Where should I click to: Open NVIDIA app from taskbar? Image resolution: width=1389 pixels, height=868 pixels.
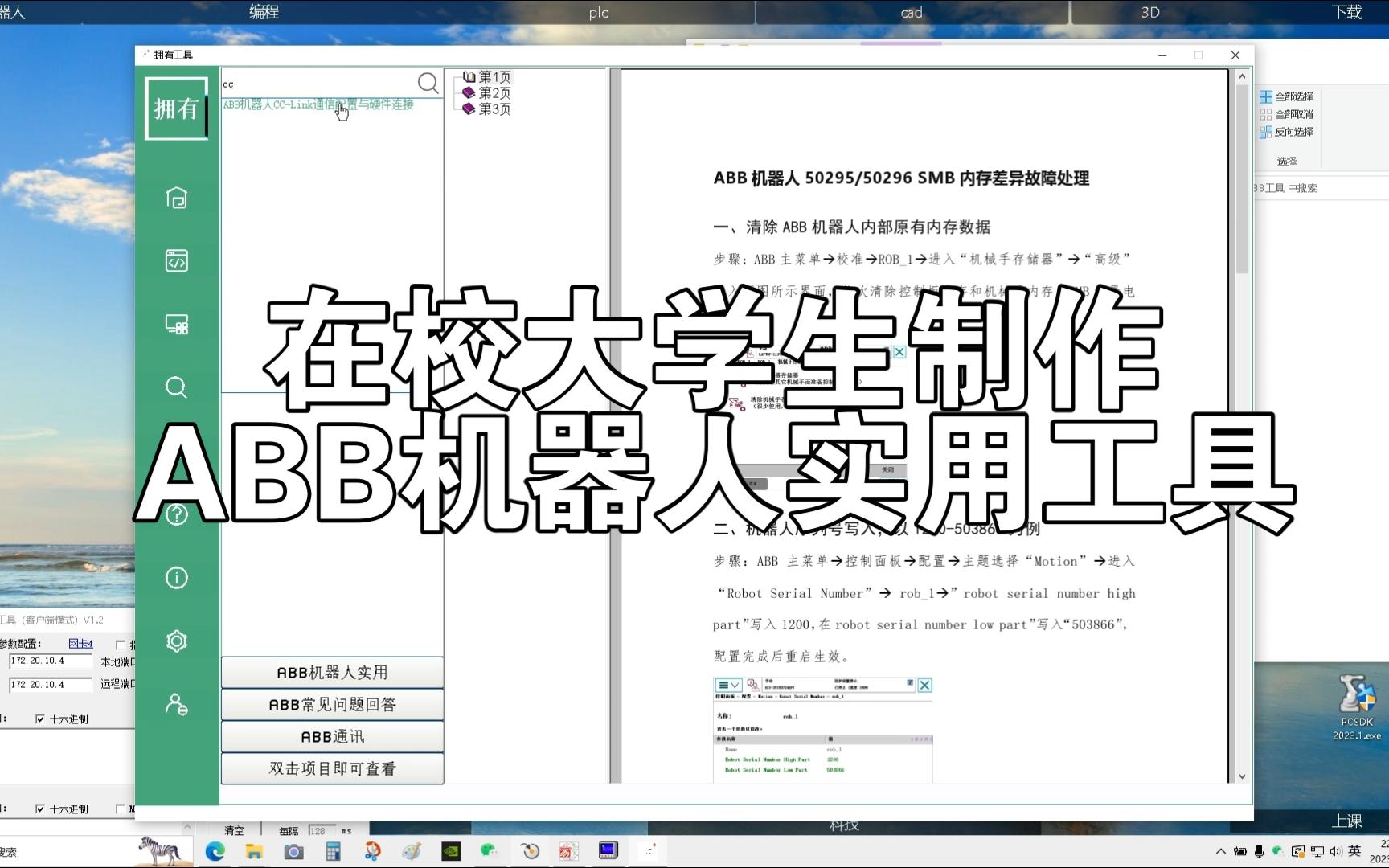pos(451,851)
